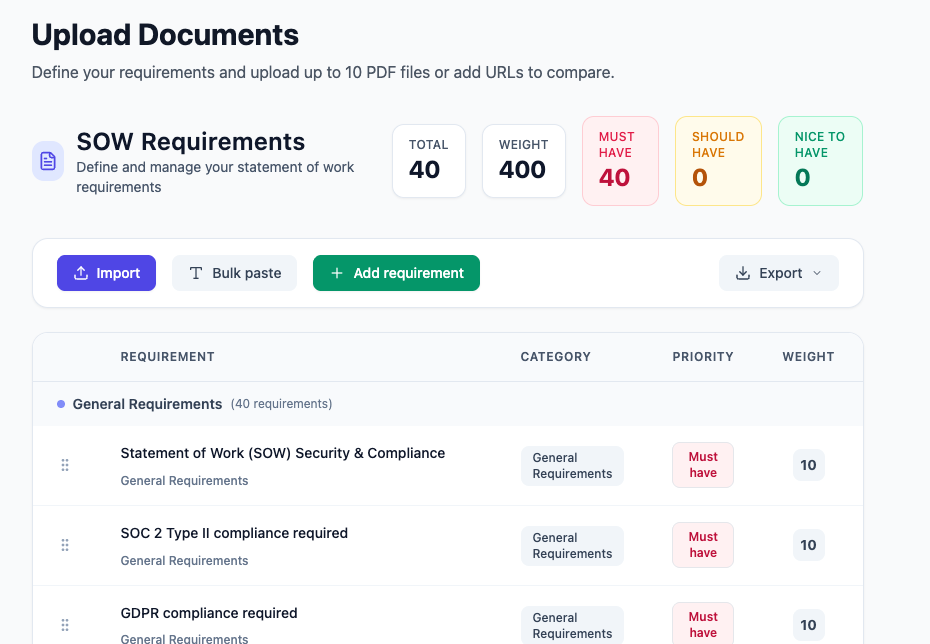930x644 pixels.
Task: Filter by Nice to Have stat card
Action: pyautogui.click(x=820, y=161)
